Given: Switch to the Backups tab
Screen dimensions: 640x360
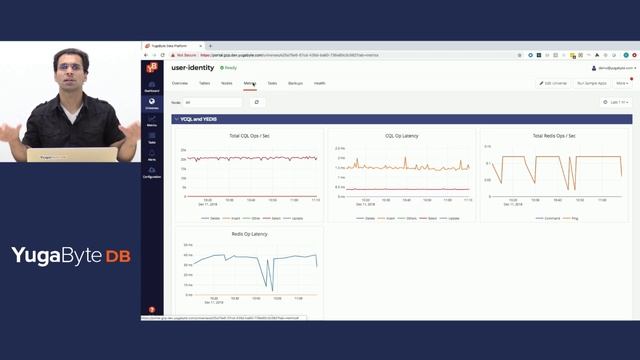Looking at the screenshot, I should [296, 83].
